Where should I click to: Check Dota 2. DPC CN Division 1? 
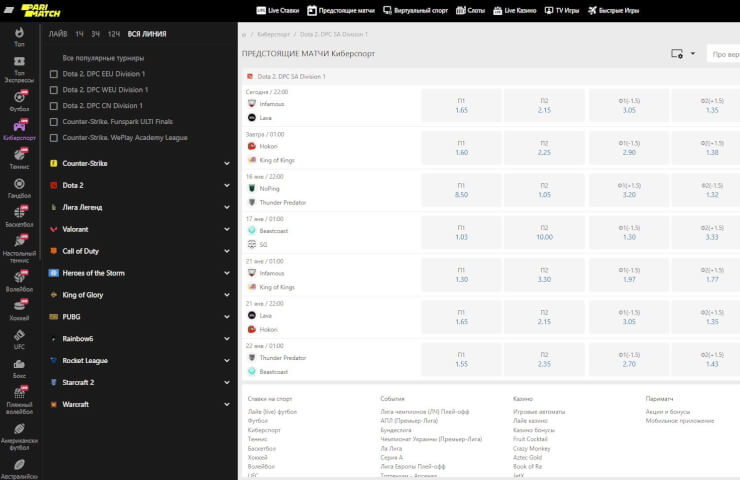click(54, 105)
